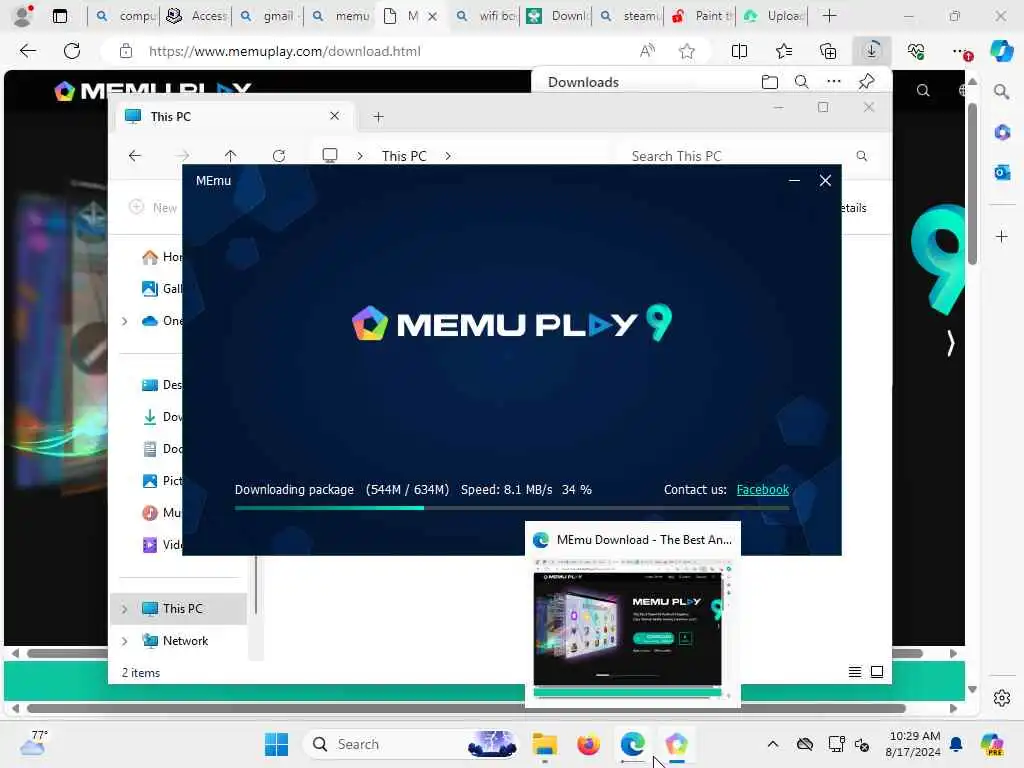Select This PC in navigation pane
Screen dimensions: 1024x768
pyautogui.click(x=179, y=609)
